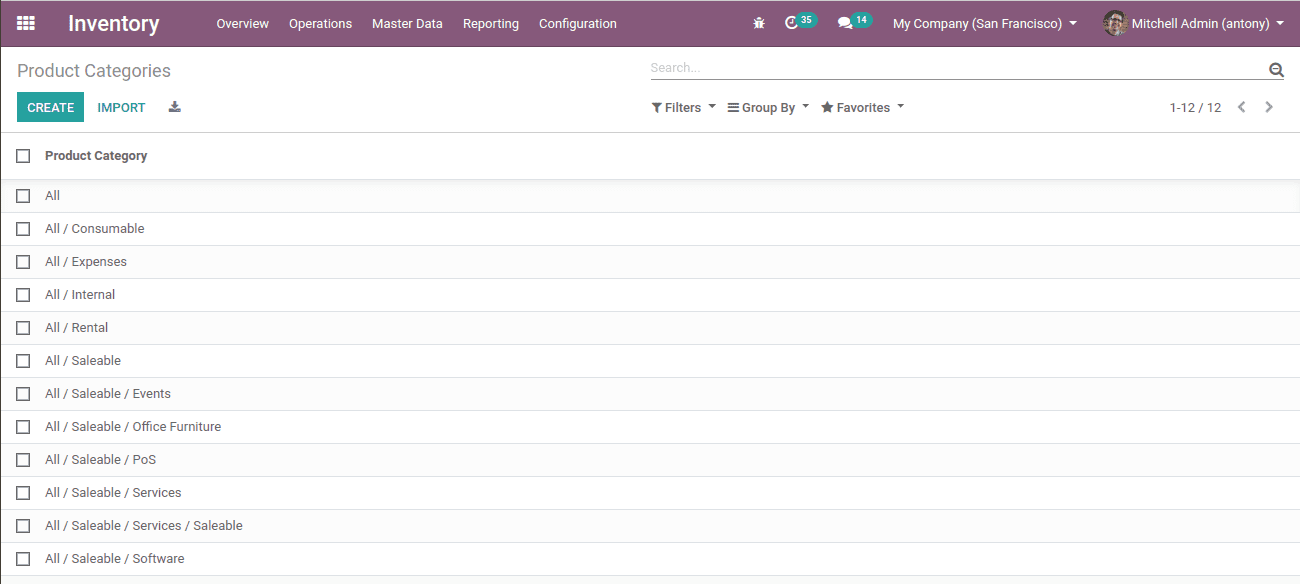
Task: Open conversations chat icon with 14 badge
Action: pyautogui.click(x=854, y=22)
